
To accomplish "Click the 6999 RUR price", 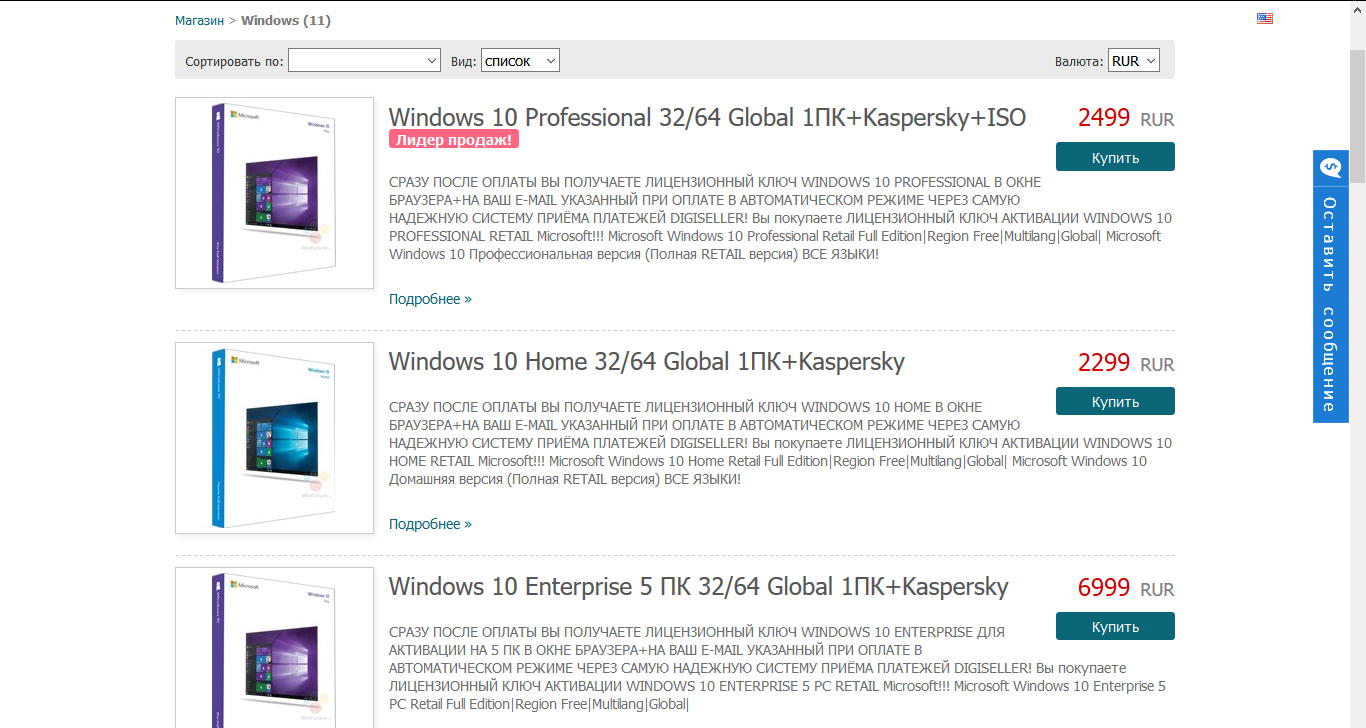I will click(1126, 588).
